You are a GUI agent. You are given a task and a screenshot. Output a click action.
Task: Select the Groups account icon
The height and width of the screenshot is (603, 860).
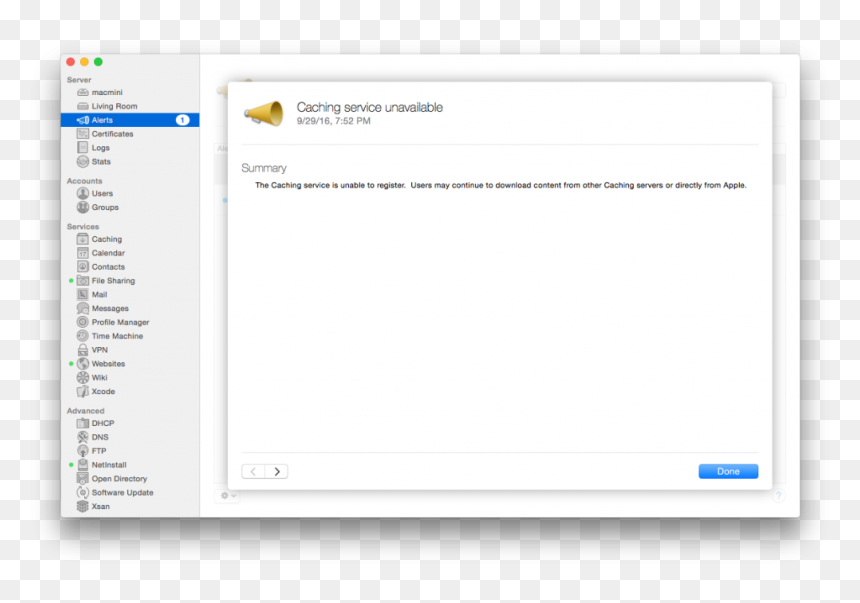[x=83, y=207]
